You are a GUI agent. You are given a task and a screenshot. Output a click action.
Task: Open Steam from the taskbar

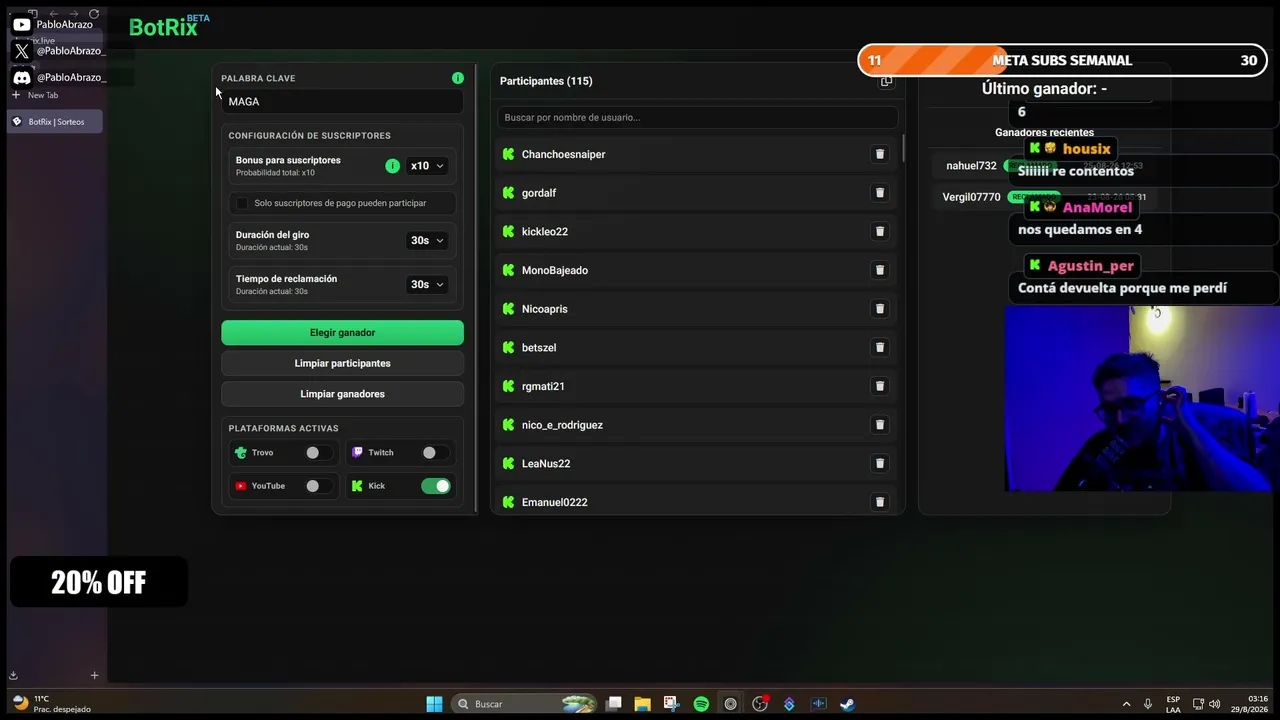coord(847,704)
